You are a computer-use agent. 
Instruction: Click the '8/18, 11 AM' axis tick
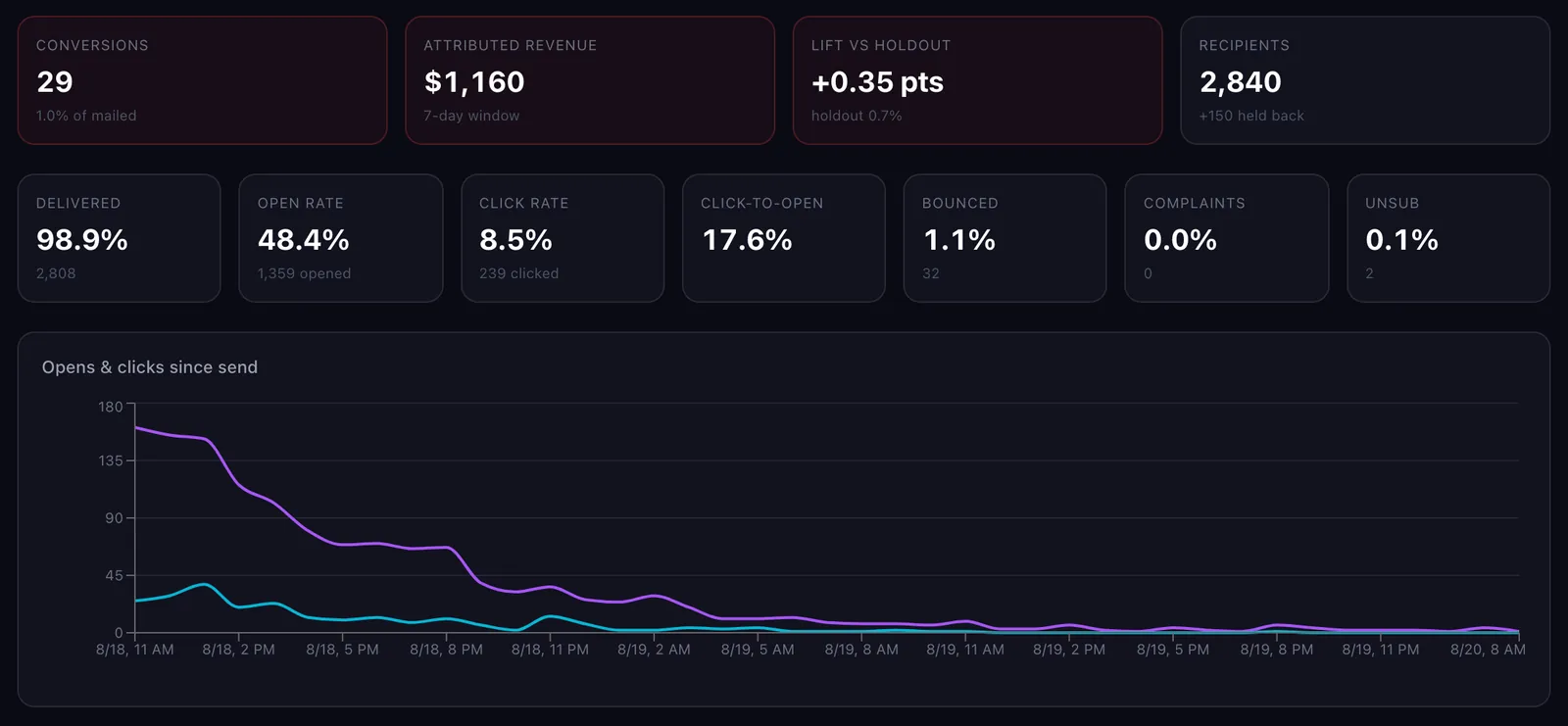pyautogui.click(x=135, y=650)
